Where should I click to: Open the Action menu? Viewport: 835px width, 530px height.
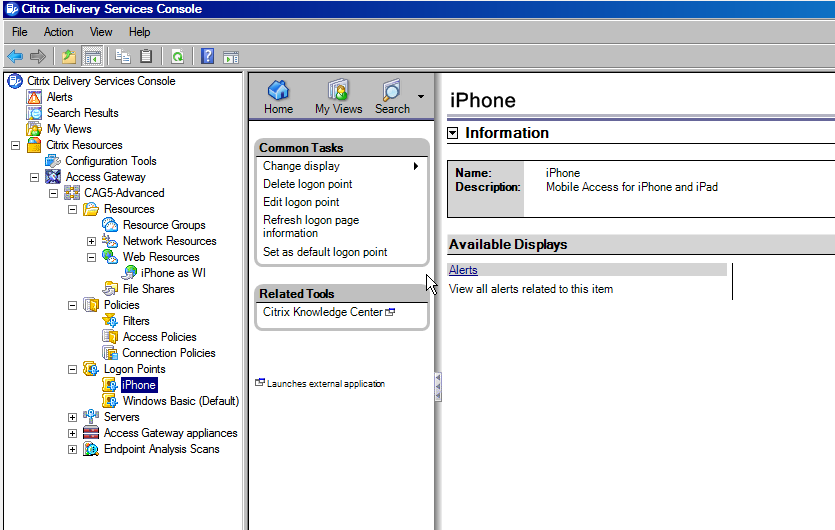58,32
